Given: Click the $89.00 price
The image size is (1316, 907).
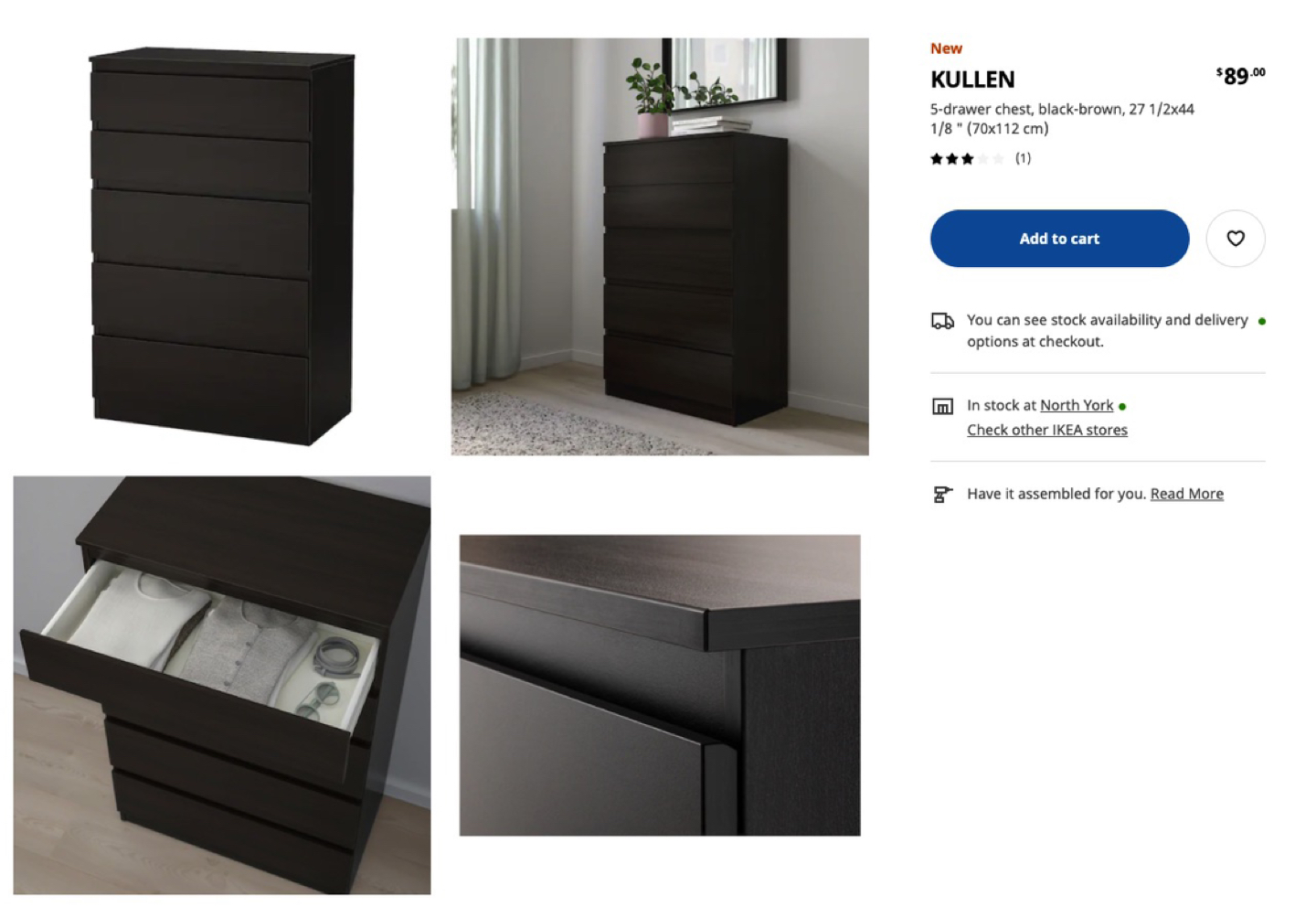Looking at the screenshot, I should coord(1240,75).
